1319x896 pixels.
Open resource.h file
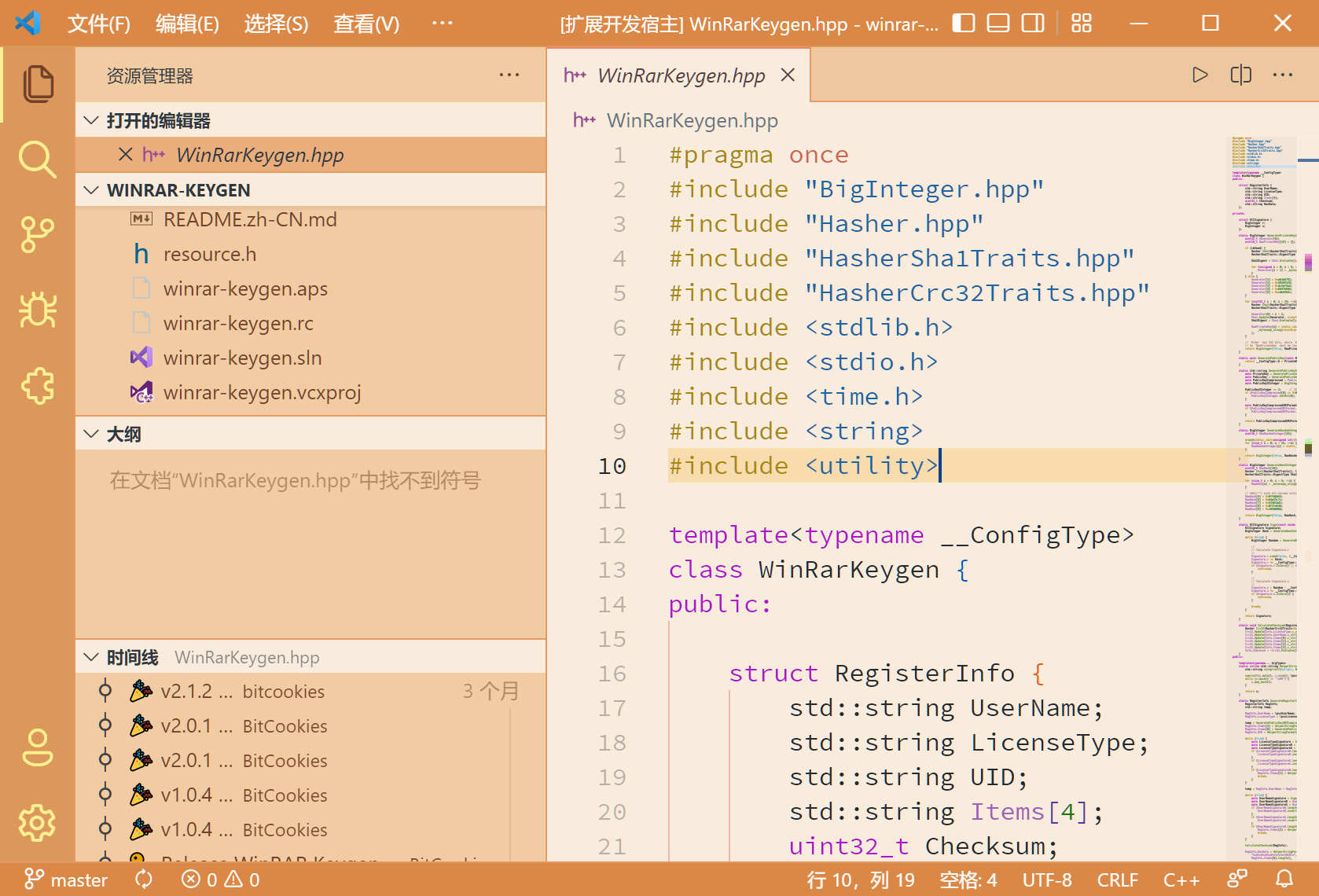click(x=310, y=254)
